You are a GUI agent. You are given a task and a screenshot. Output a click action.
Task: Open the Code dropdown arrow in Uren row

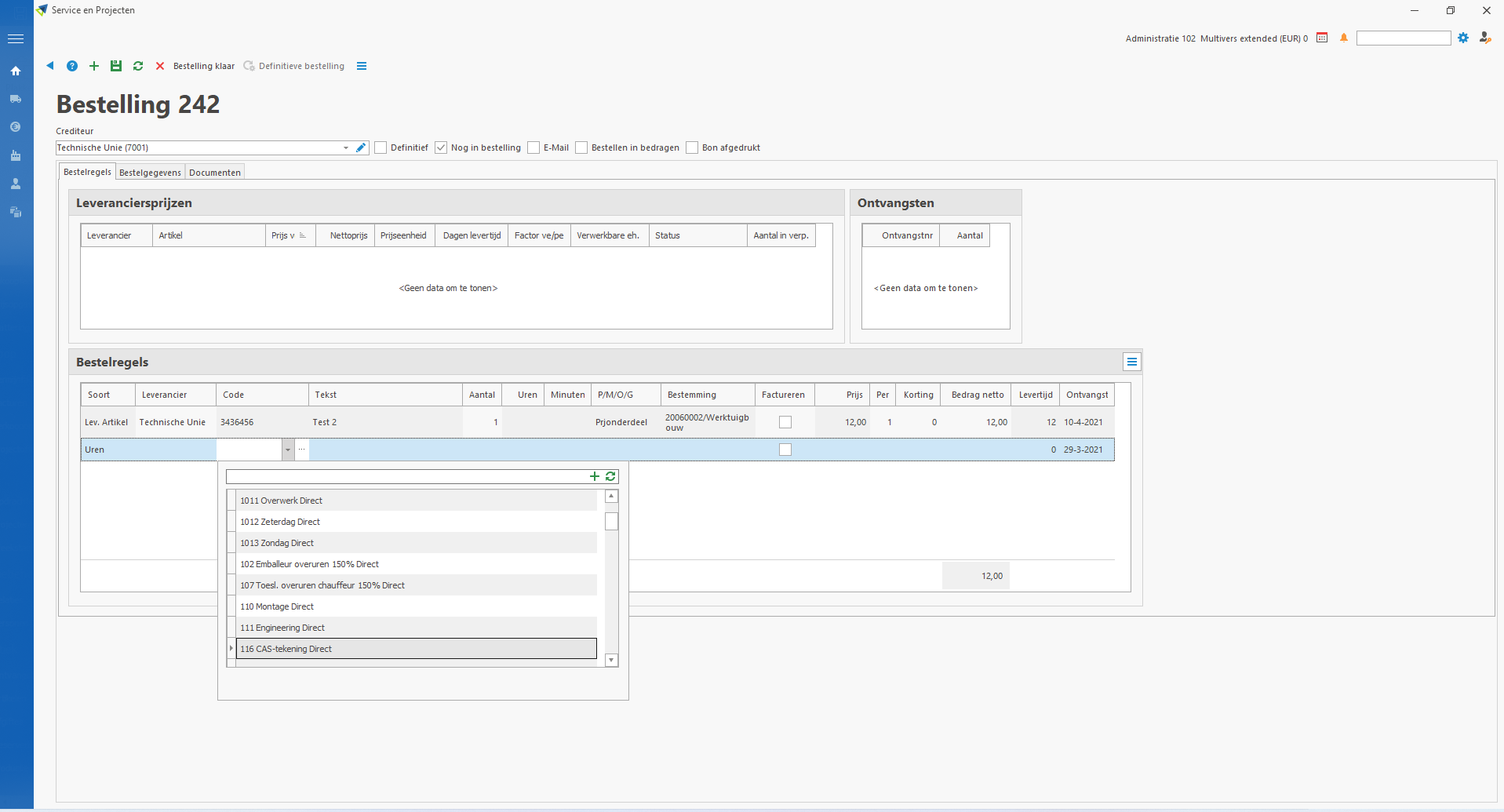[x=288, y=450]
